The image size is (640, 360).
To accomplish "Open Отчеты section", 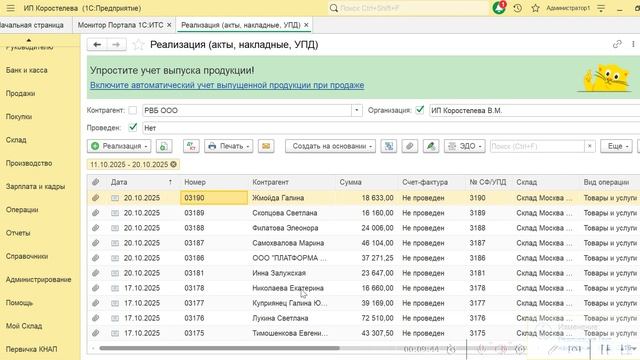I will (18, 233).
